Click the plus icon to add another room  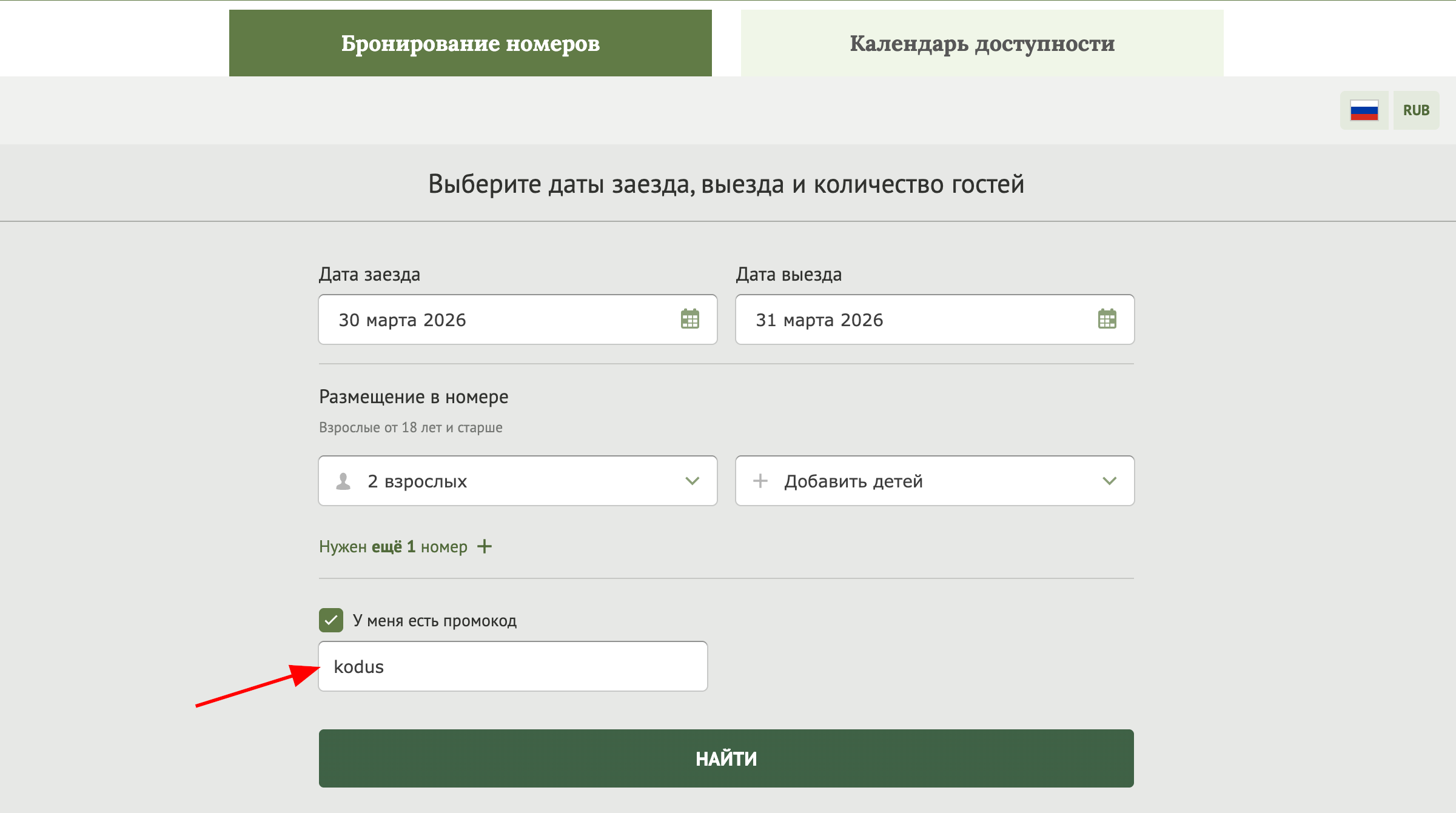click(485, 546)
